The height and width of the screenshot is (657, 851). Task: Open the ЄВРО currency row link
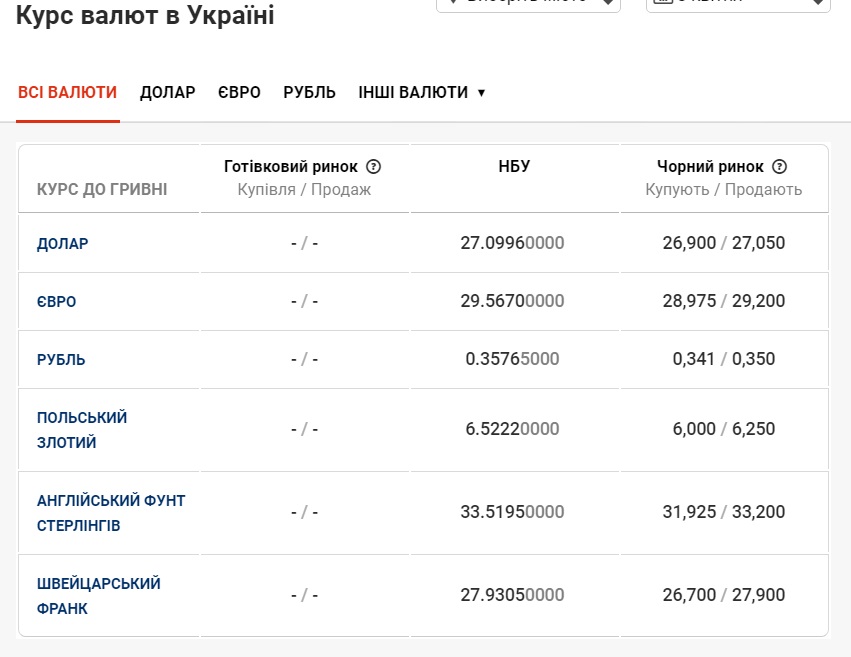(x=57, y=302)
